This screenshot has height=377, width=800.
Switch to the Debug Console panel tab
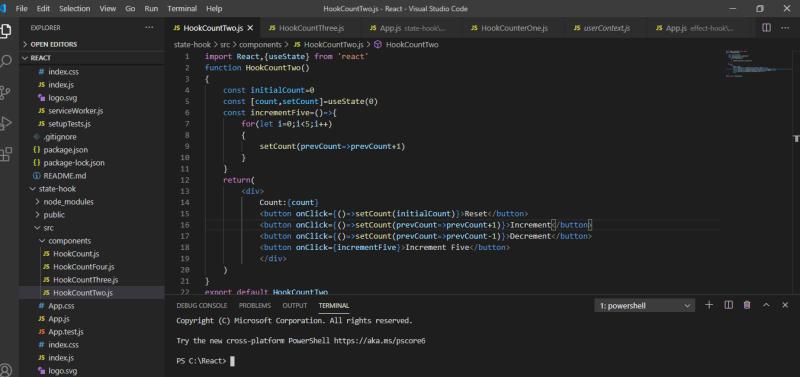[202, 306]
